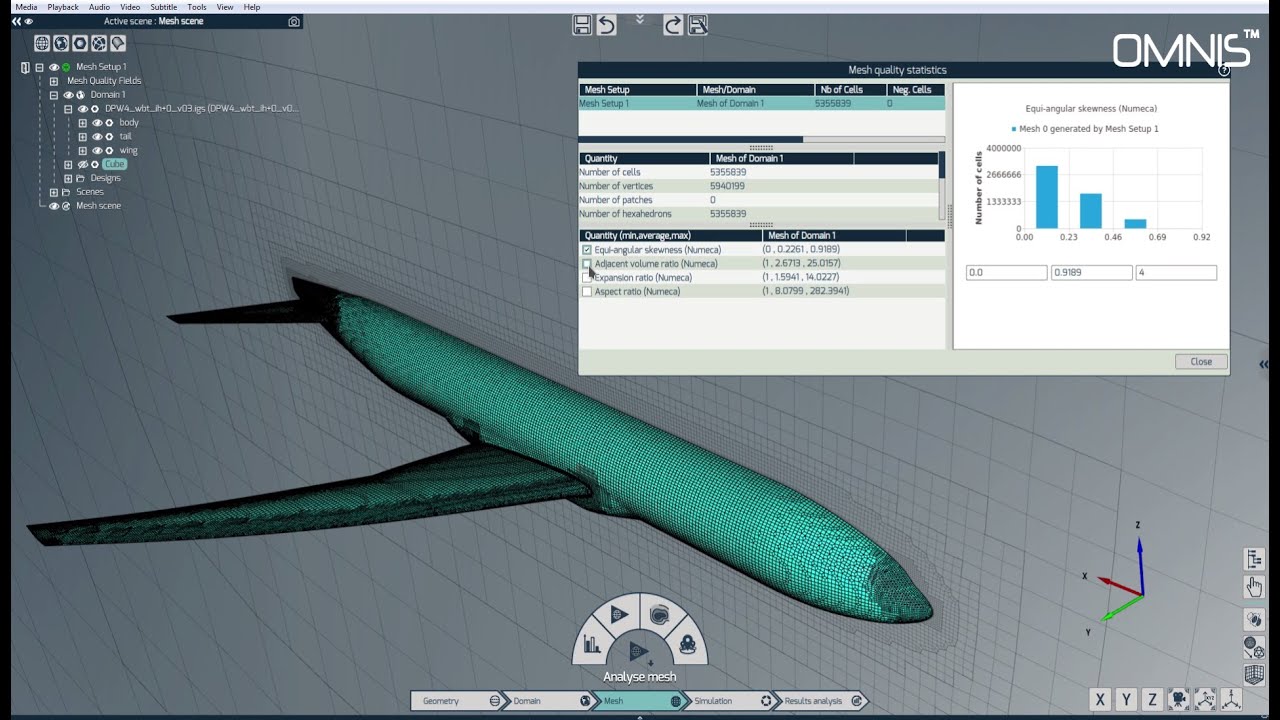
Task: Click the camera snapshot icon in Active scene bar
Action: pos(294,21)
